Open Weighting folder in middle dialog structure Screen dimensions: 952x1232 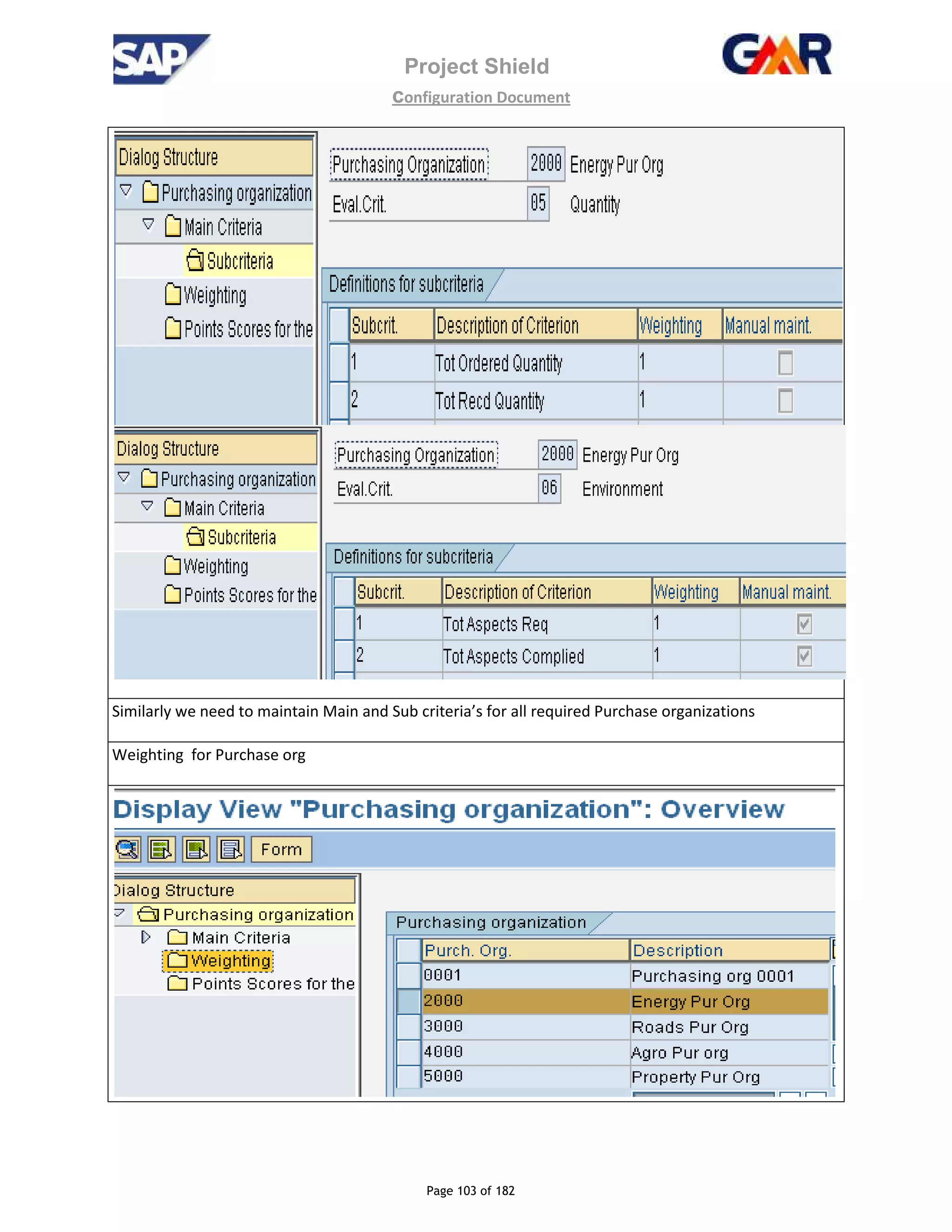coord(206,566)
